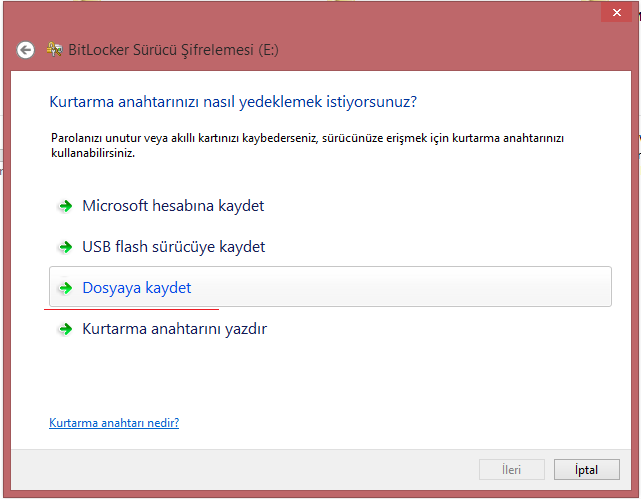641x499 pixels.
Task: Select USB flash sürücüye kaydet option
Action: (x=173, y=247)
